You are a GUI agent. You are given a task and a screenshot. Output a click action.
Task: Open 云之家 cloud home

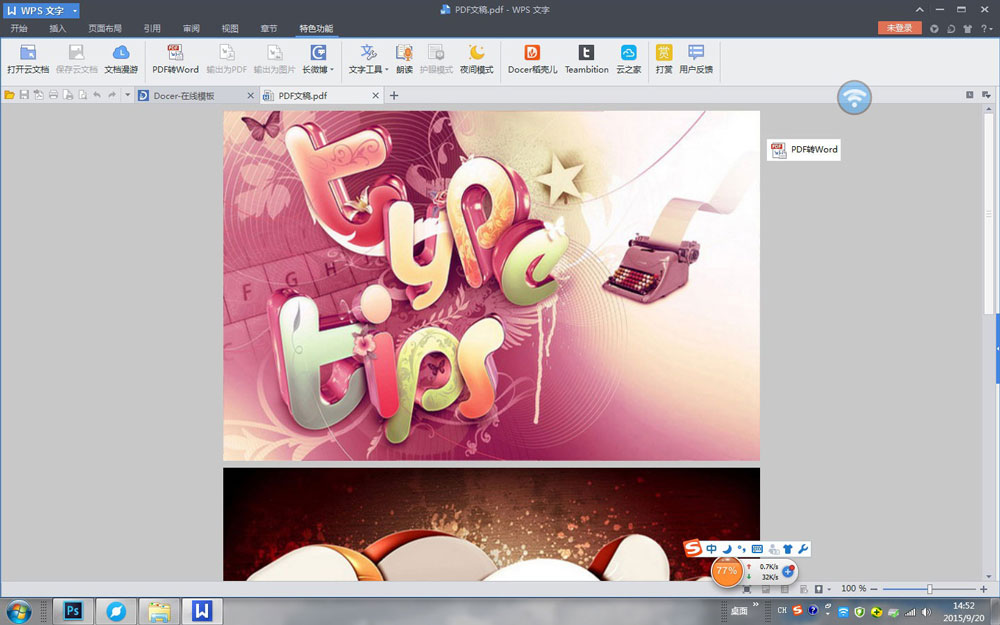[628, 59]
